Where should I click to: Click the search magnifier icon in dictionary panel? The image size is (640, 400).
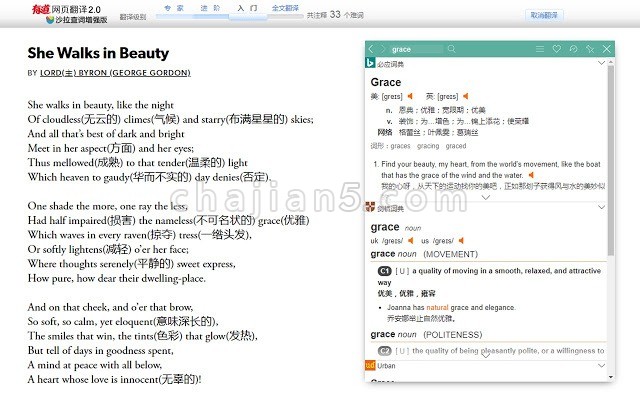tap(451, 49)
